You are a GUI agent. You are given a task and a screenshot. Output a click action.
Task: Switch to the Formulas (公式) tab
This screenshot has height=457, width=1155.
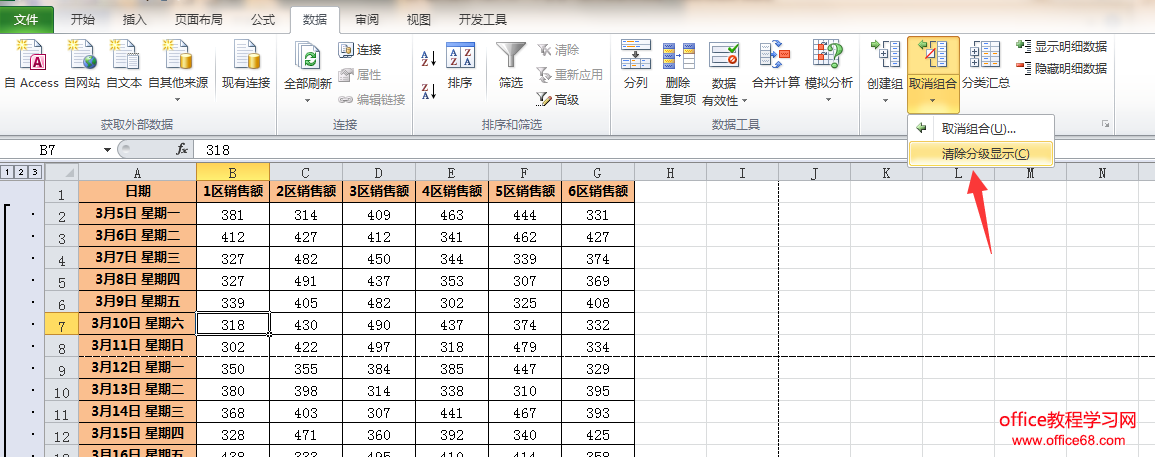pos(263,20)
